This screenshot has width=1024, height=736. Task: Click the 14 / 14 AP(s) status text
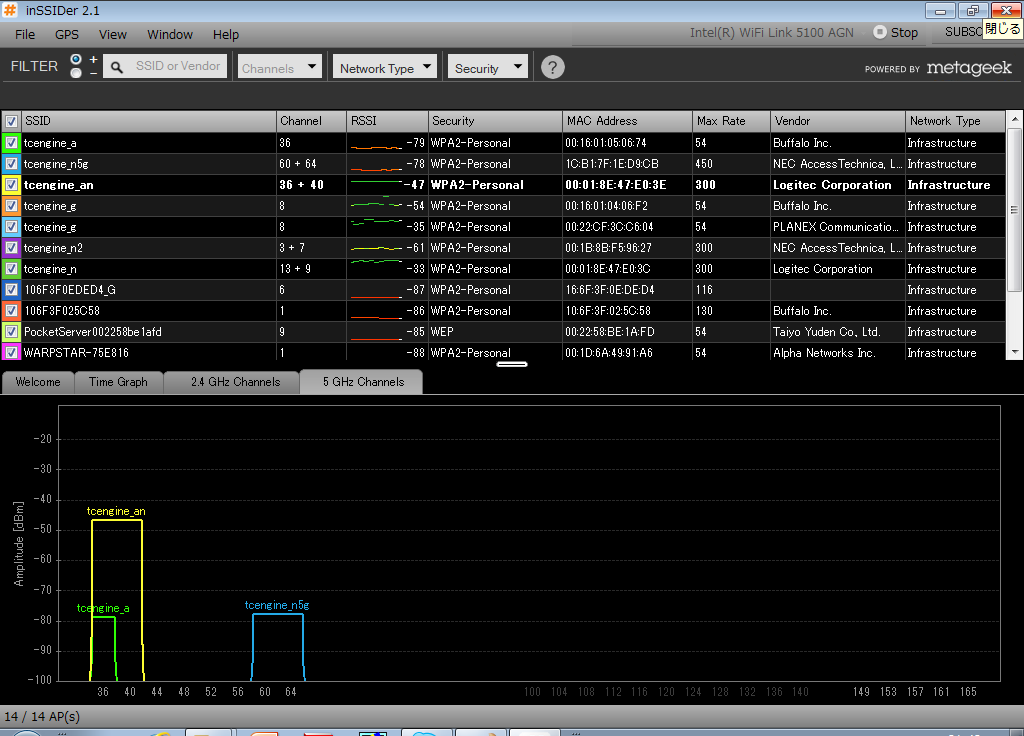(42, 716)
